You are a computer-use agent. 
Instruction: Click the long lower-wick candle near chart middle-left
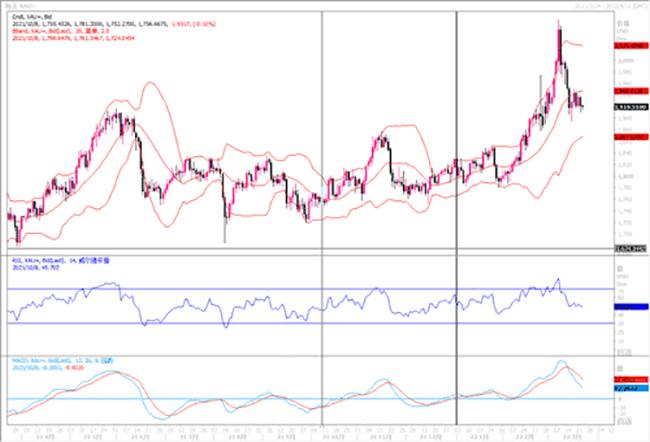point(225,225)
